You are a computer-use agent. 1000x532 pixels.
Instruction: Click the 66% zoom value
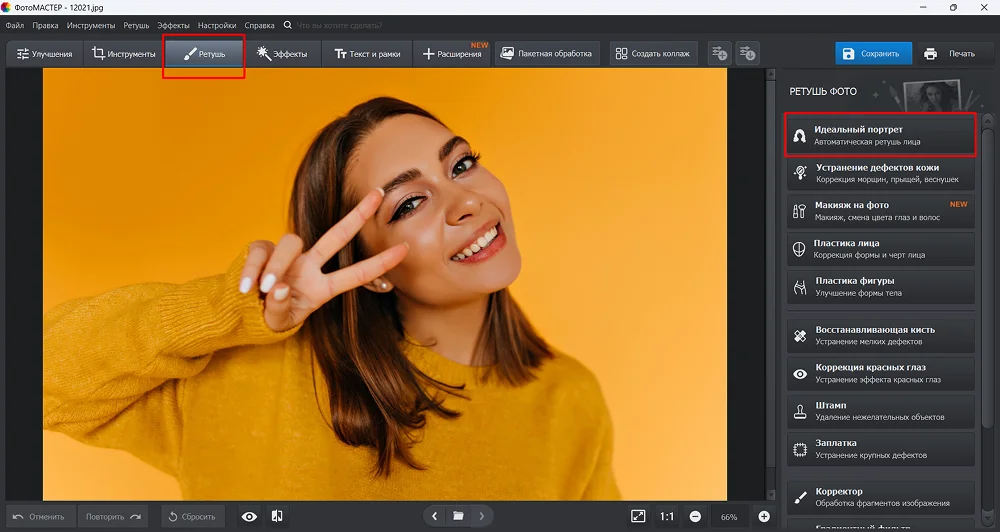728,517
